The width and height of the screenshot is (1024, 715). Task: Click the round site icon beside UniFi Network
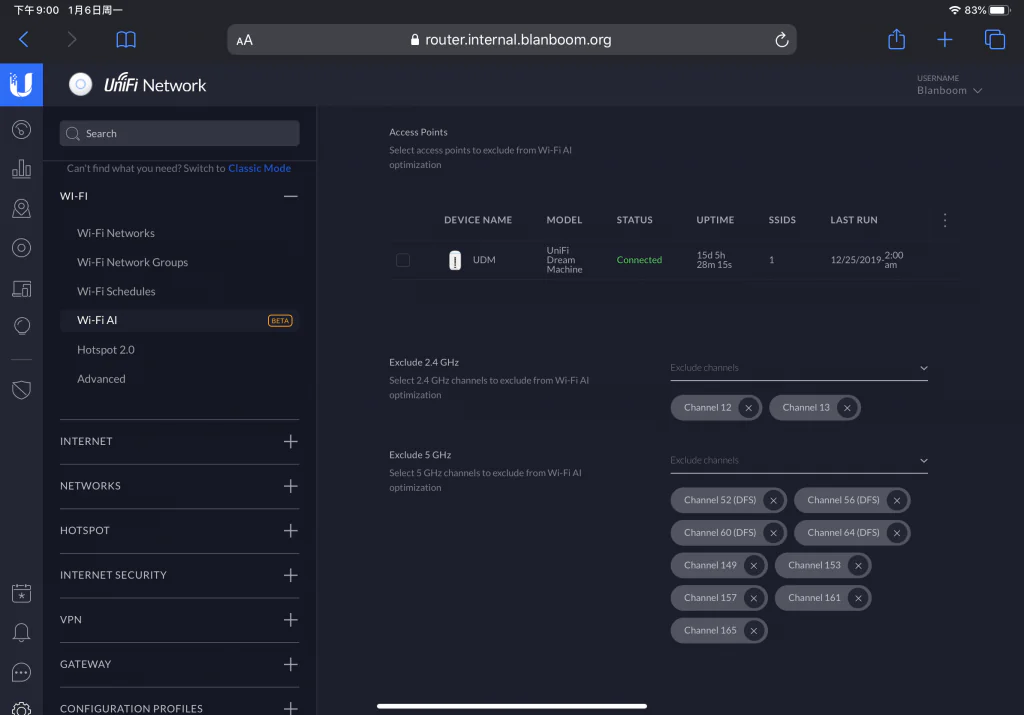tap(80, 84)
